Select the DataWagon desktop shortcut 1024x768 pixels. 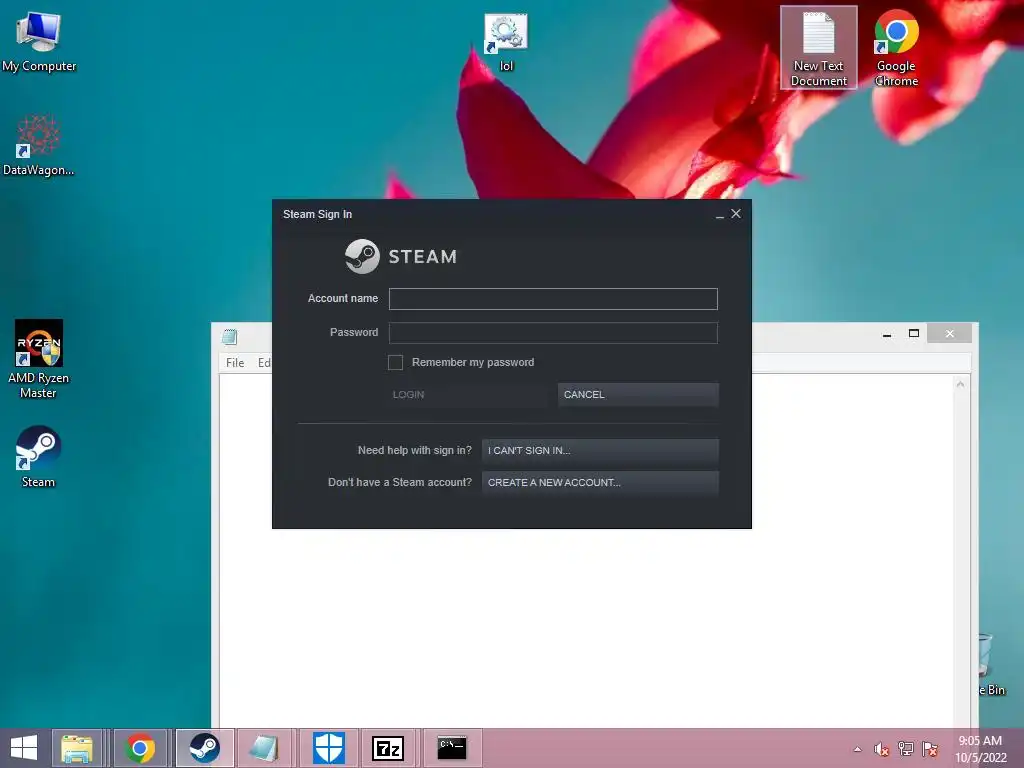point(38,145)
